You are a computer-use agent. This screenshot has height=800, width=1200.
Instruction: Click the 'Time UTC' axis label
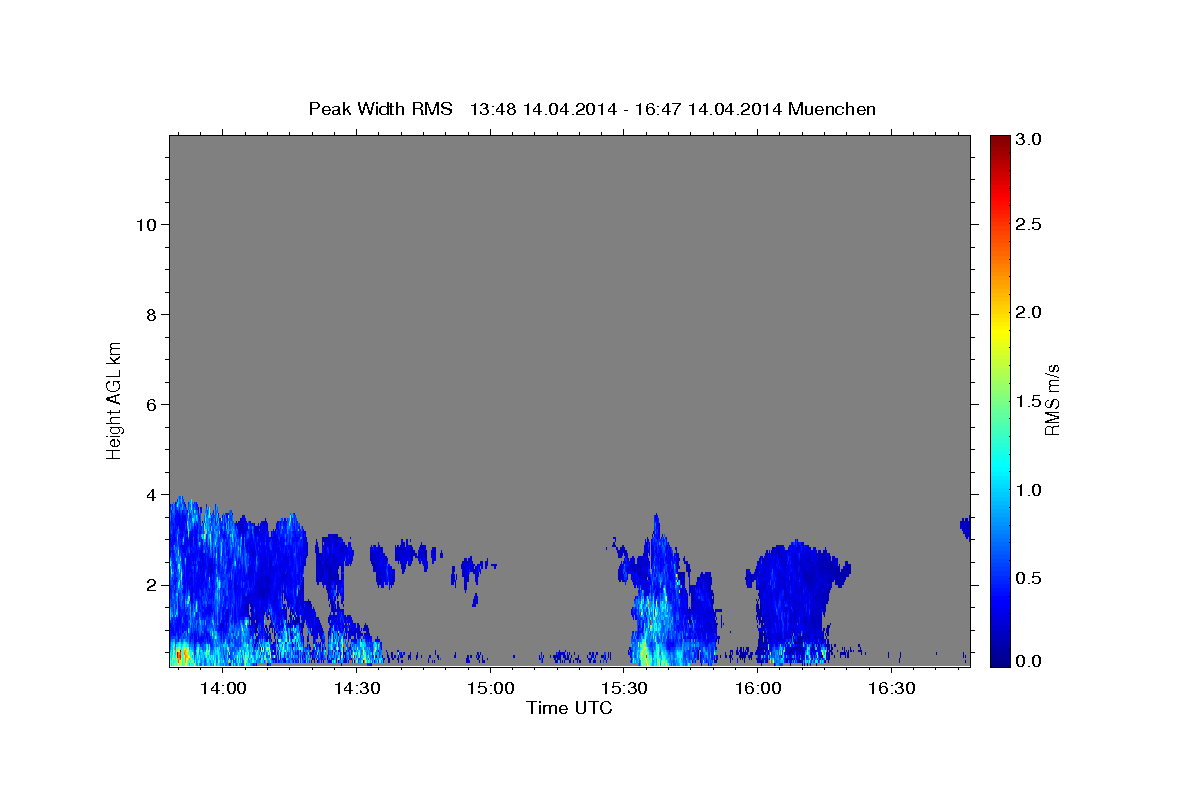pyautogui.click(x=569, y=709)
